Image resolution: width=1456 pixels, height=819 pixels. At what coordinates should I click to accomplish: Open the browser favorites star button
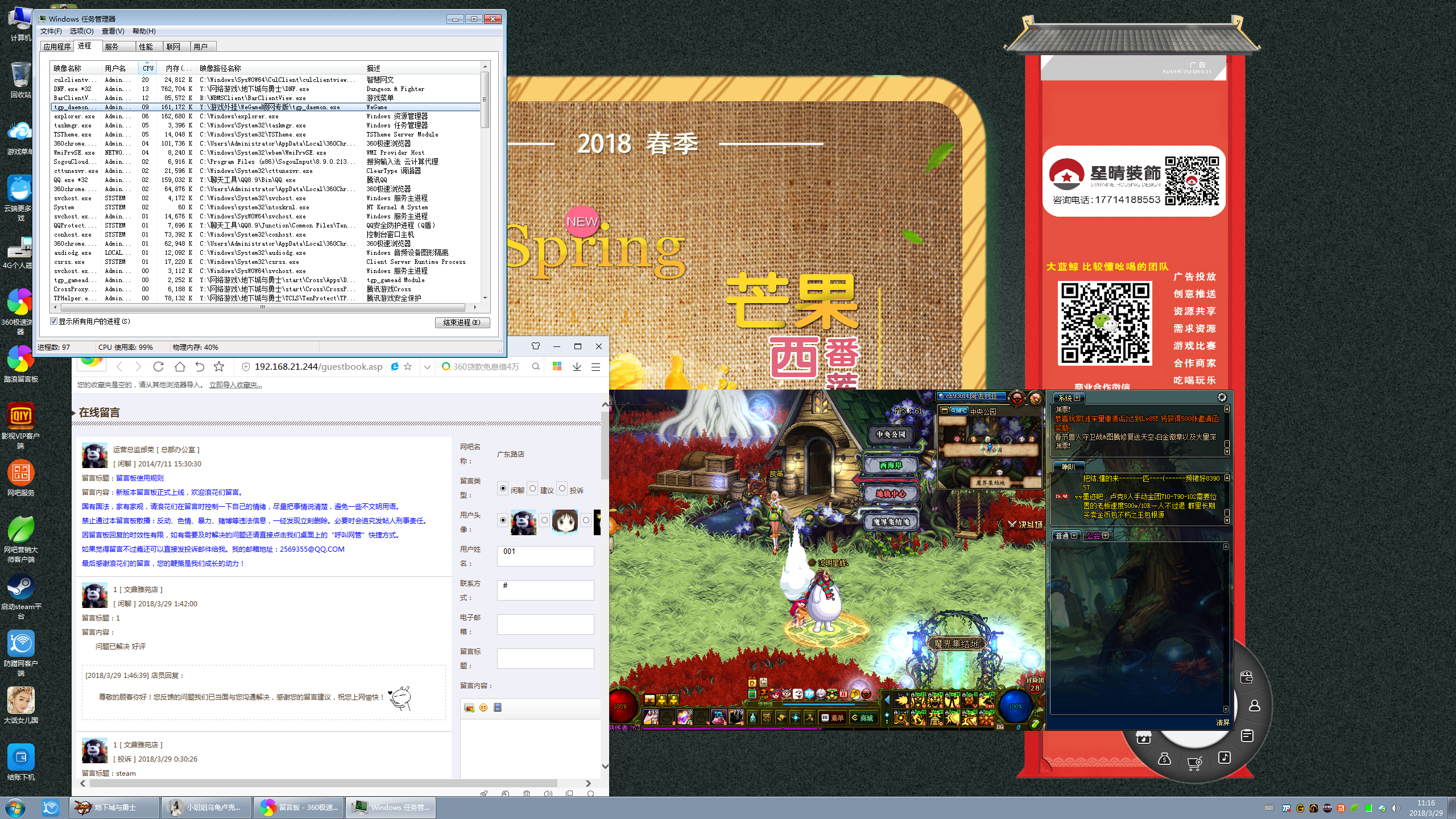[x=219, y=367]
